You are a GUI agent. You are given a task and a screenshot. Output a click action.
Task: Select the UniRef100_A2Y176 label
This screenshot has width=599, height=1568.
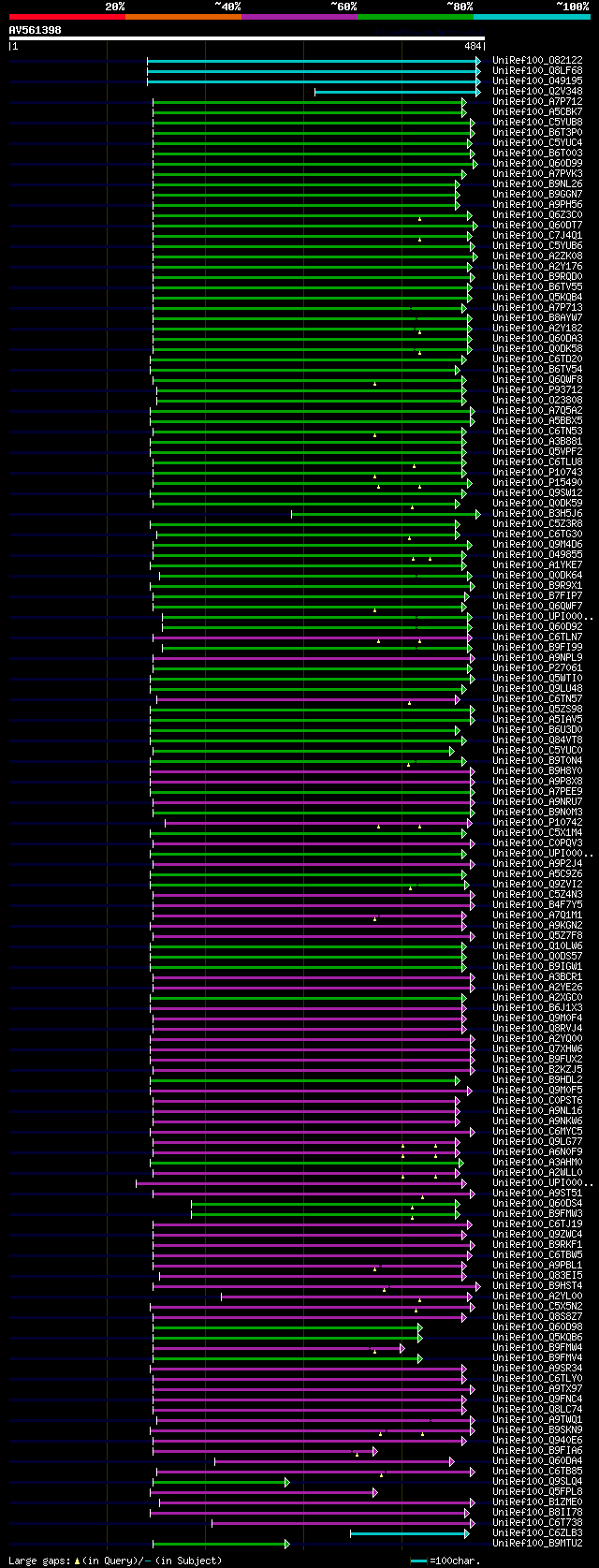(x=537, y=266)
